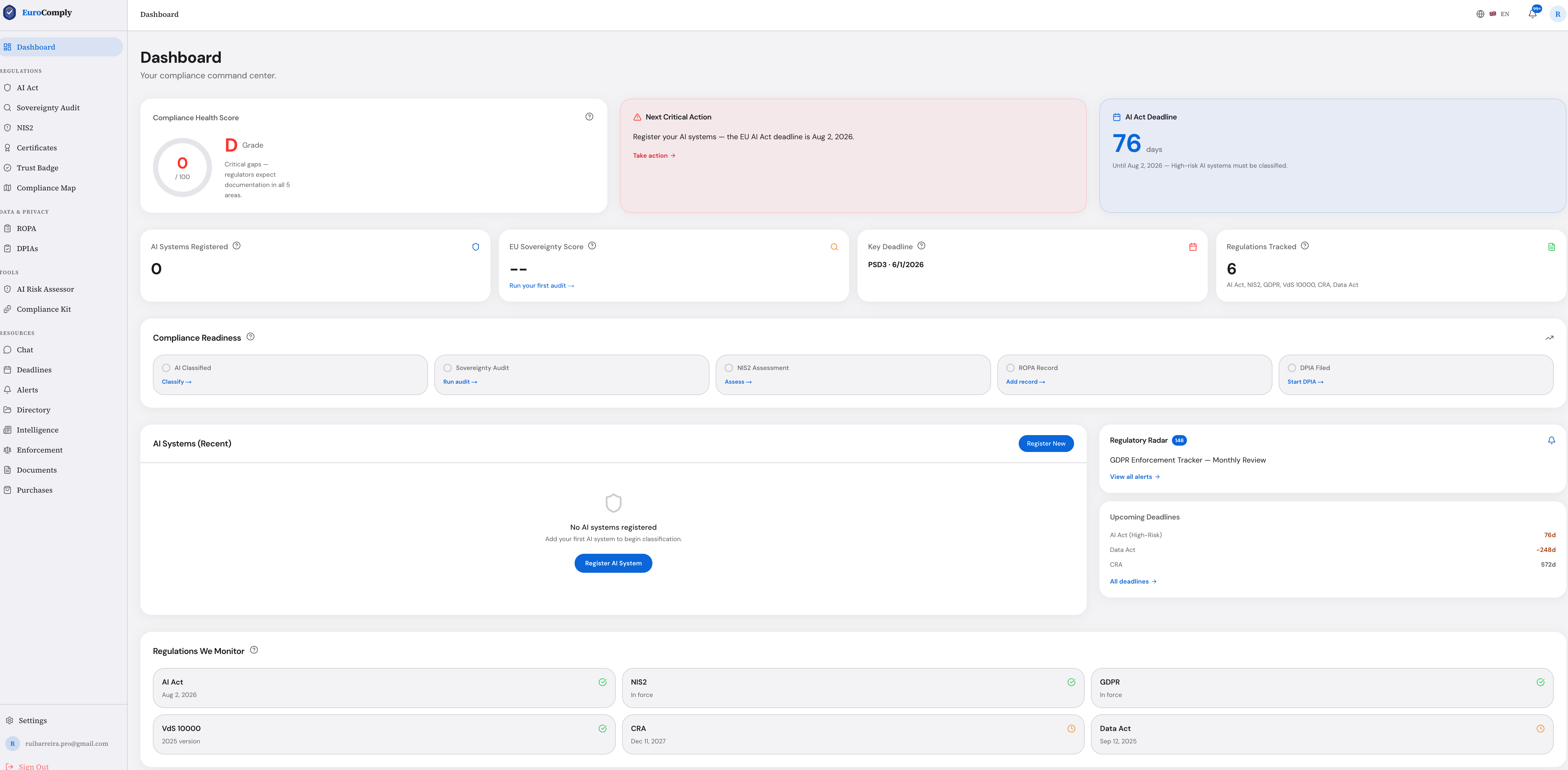
Task: Click Sign Out in the sidebar
Action: click(x=28, y=766)
